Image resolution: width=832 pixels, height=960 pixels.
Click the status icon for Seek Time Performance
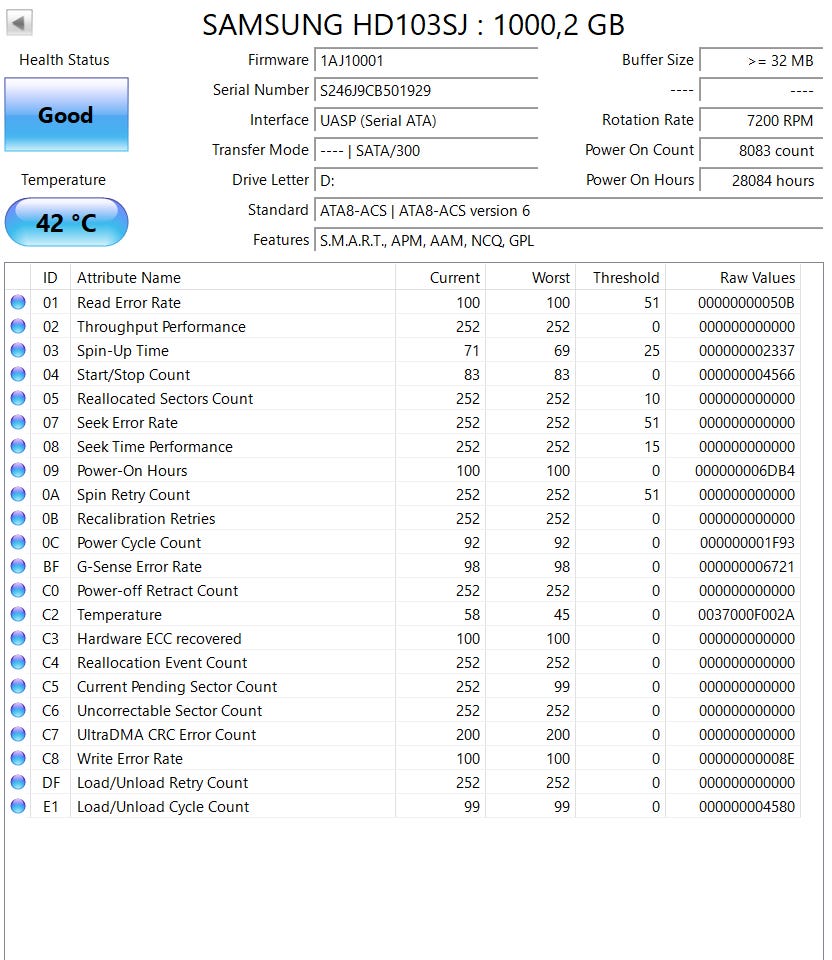18,446
